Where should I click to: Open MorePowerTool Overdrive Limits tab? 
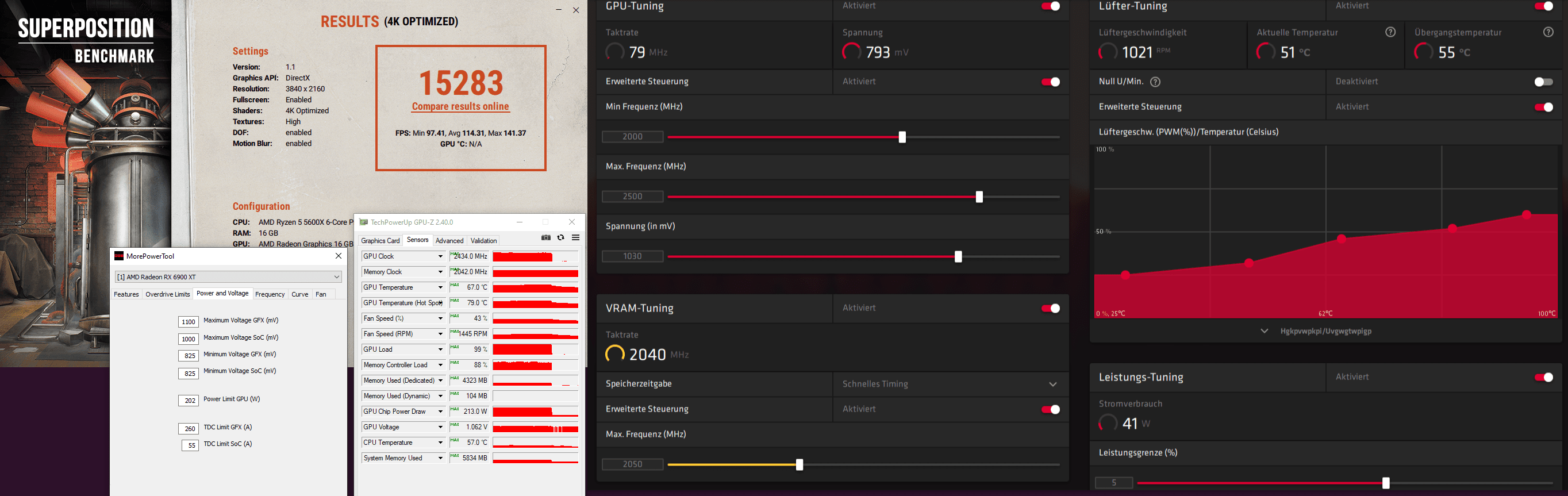(167, 295)
